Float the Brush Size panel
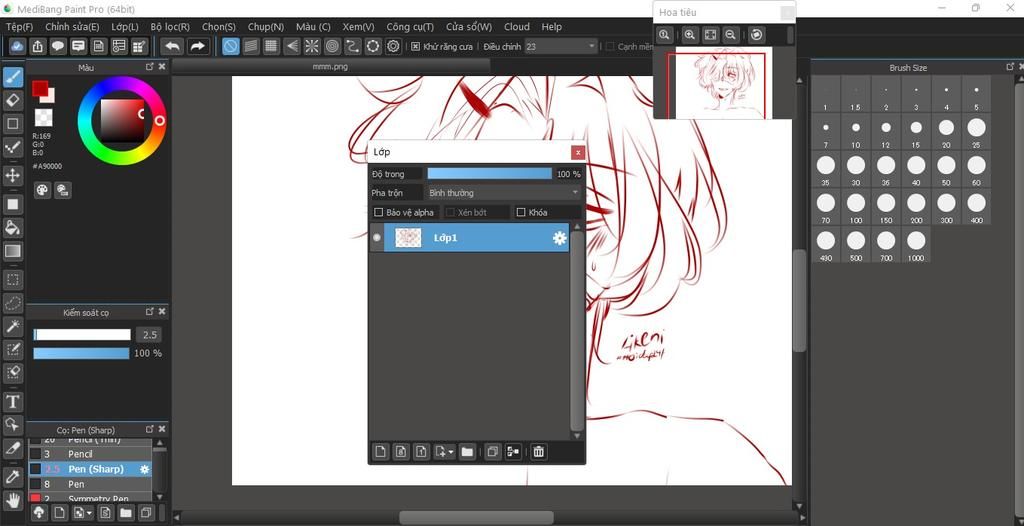This screenshot has height=526, width=1024. [x=1010, y=67]
